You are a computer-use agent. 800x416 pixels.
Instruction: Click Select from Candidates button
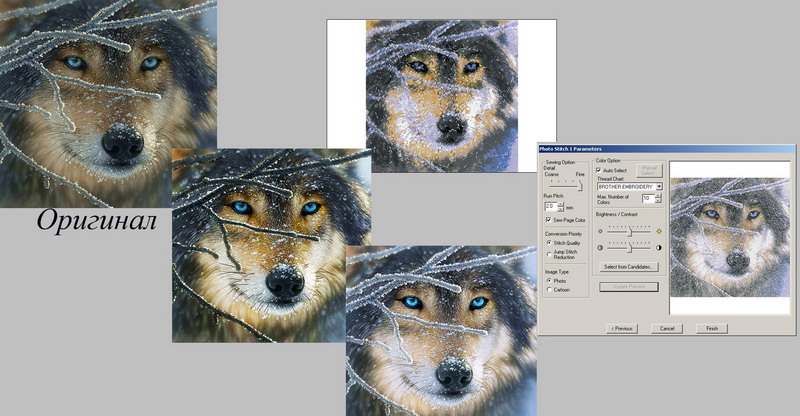628,268
